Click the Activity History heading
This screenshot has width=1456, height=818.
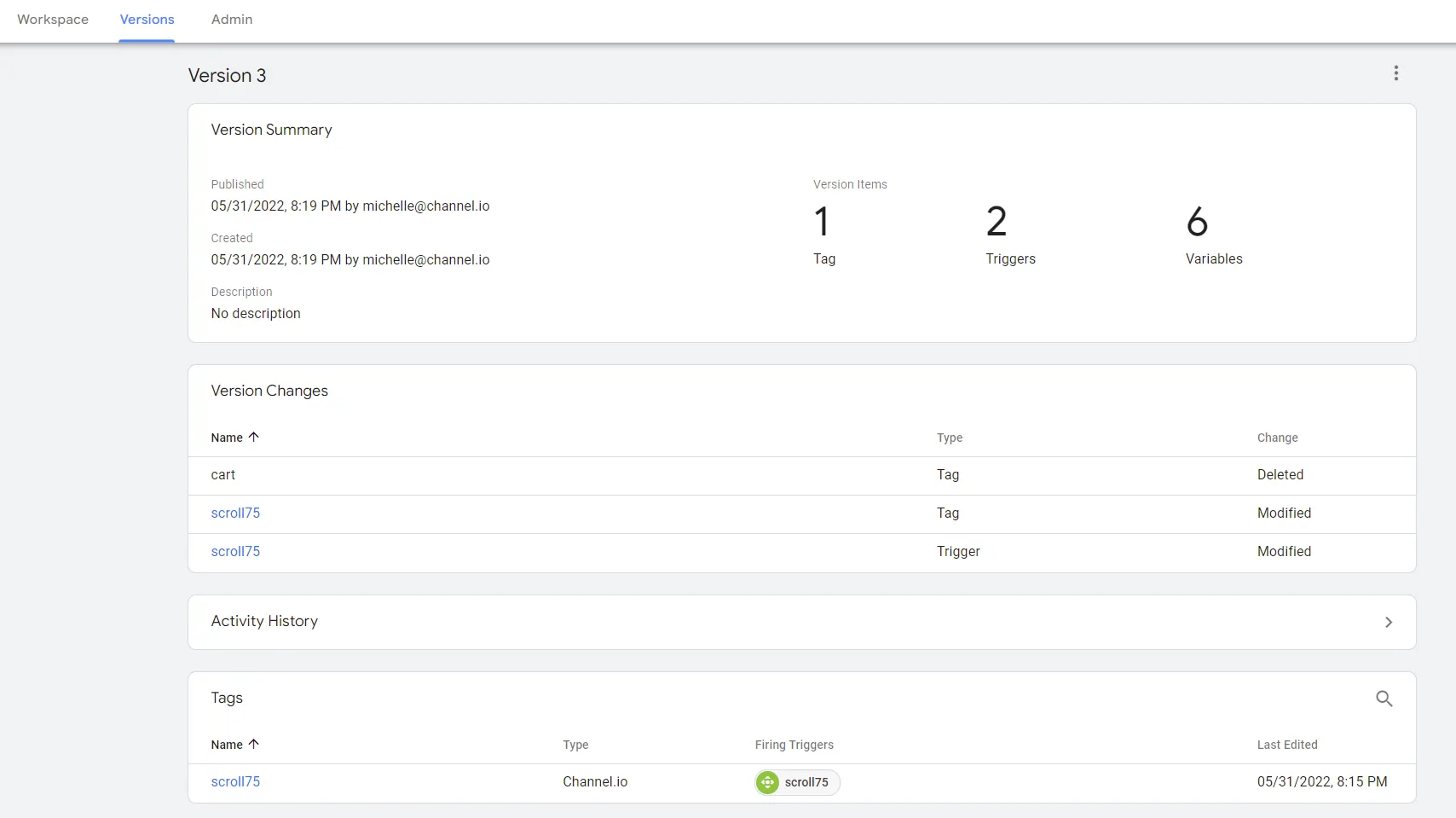tap(264, 621)
